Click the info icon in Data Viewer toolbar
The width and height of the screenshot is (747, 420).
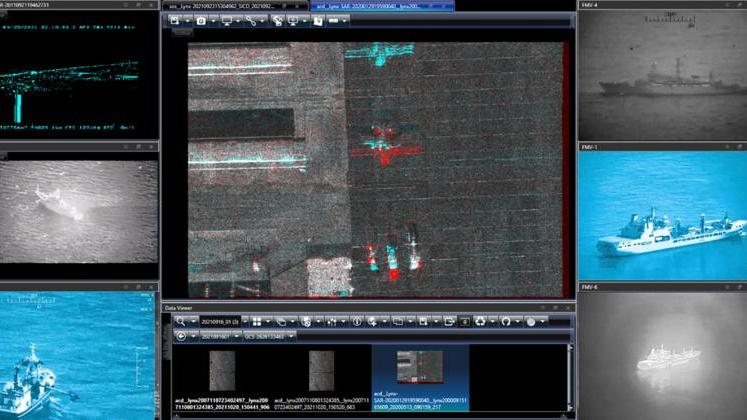click(357, 322)
